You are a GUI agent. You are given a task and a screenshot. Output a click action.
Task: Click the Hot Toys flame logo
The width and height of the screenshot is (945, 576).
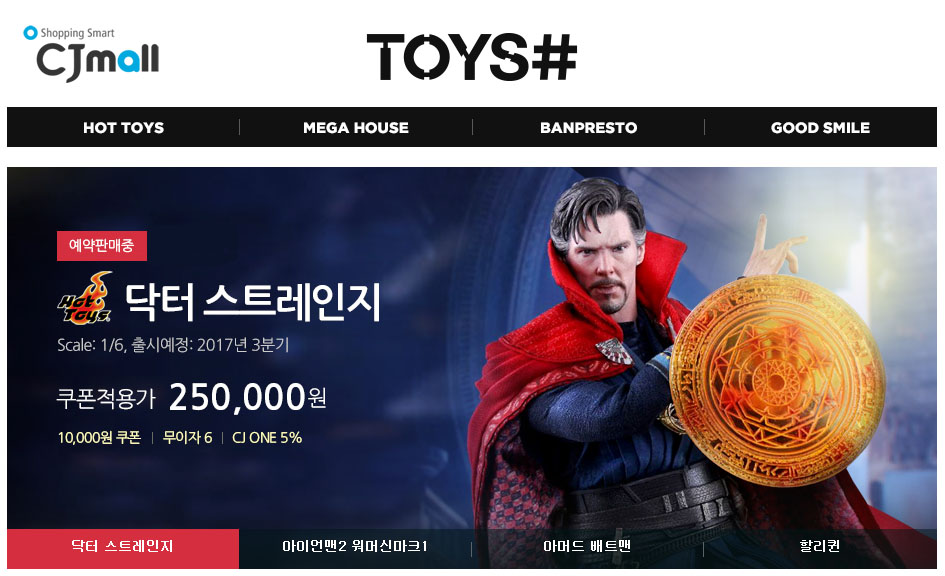86,298
